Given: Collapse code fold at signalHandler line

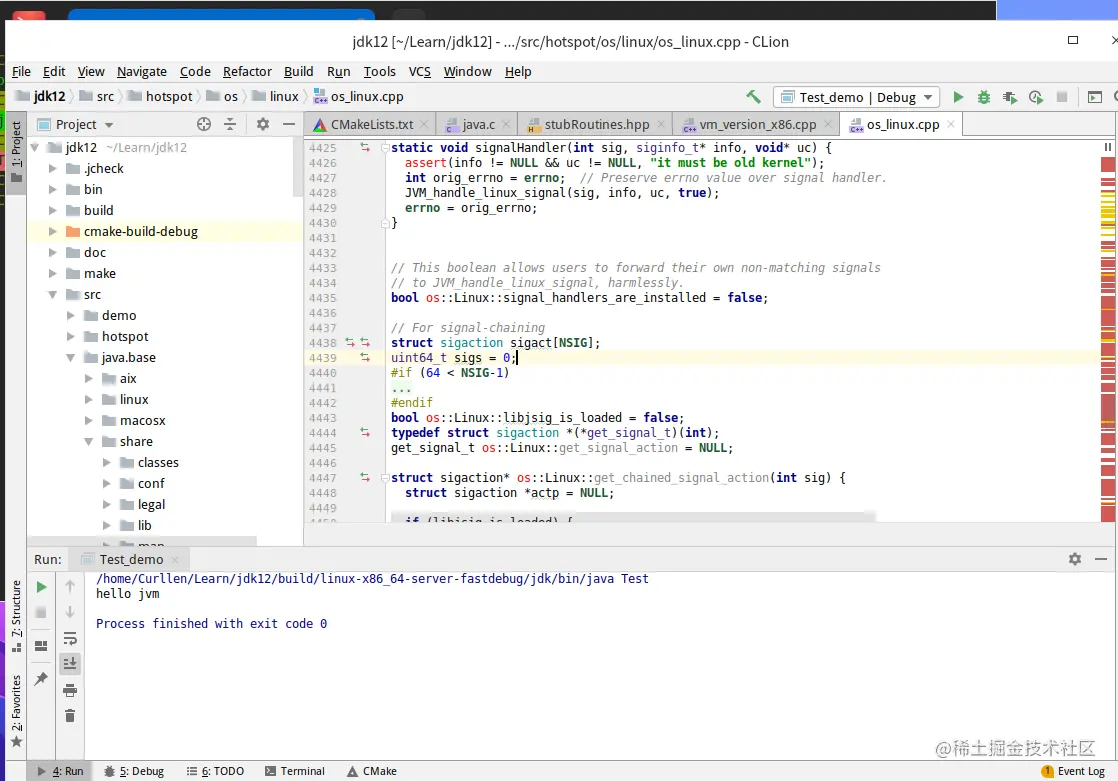Looking at the screenshot, I should coord(385,148).
